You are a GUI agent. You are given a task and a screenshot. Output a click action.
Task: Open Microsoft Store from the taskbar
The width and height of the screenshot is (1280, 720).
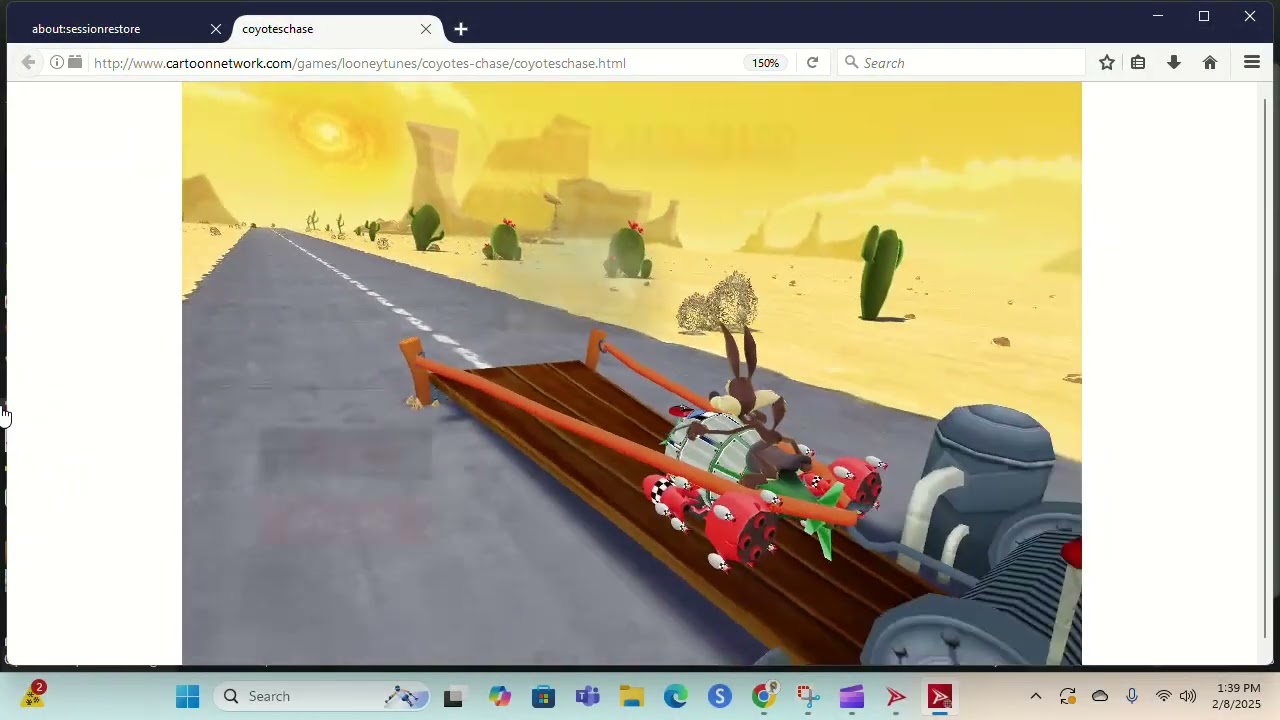[x=543, y=696]
